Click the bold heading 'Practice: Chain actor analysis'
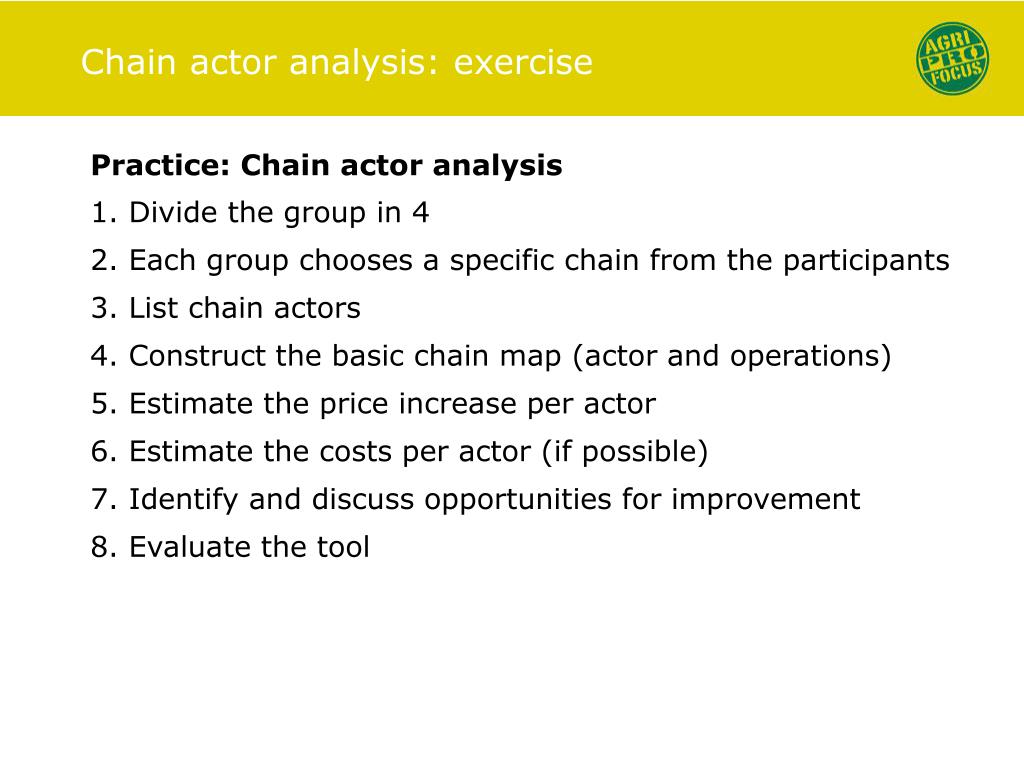 point(327,165)
